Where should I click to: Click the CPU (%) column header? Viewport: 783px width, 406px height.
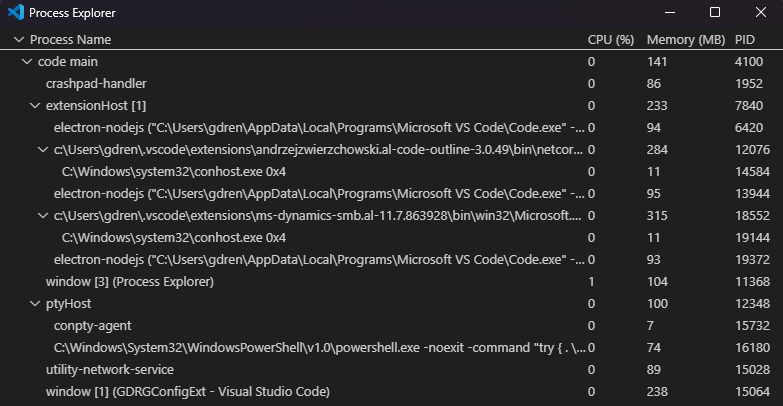click(611, 40)
